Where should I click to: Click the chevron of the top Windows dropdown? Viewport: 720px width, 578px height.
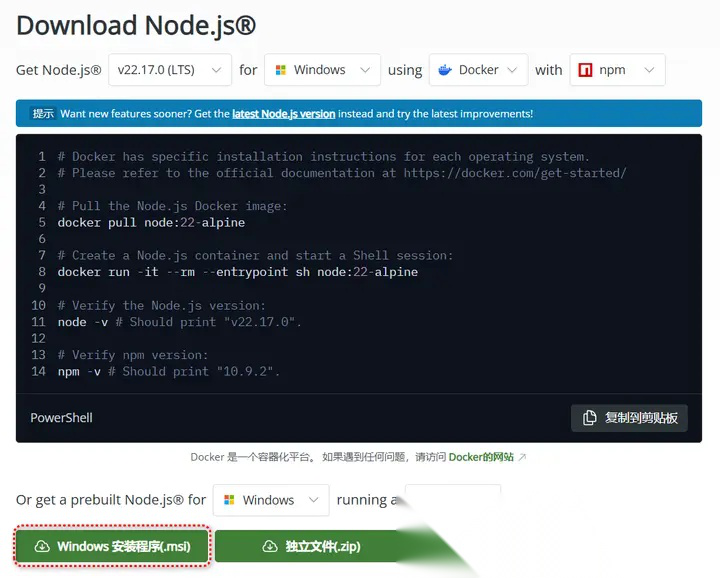tap(365, 70)
